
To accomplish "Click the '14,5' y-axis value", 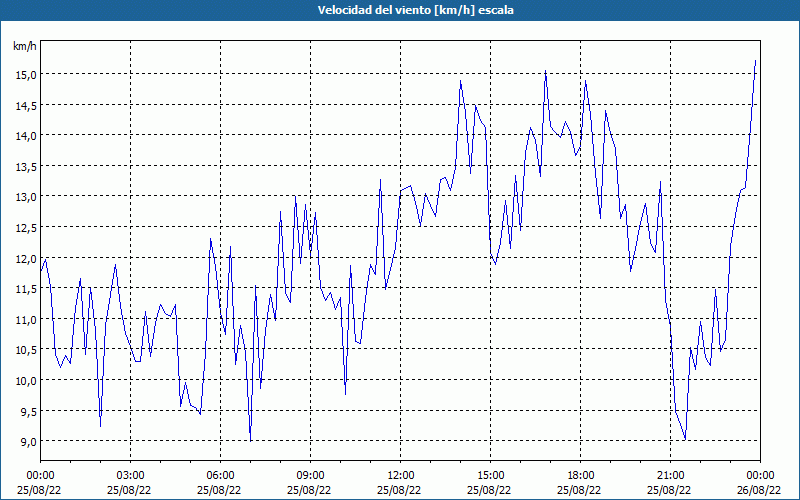I will point(26,105).
